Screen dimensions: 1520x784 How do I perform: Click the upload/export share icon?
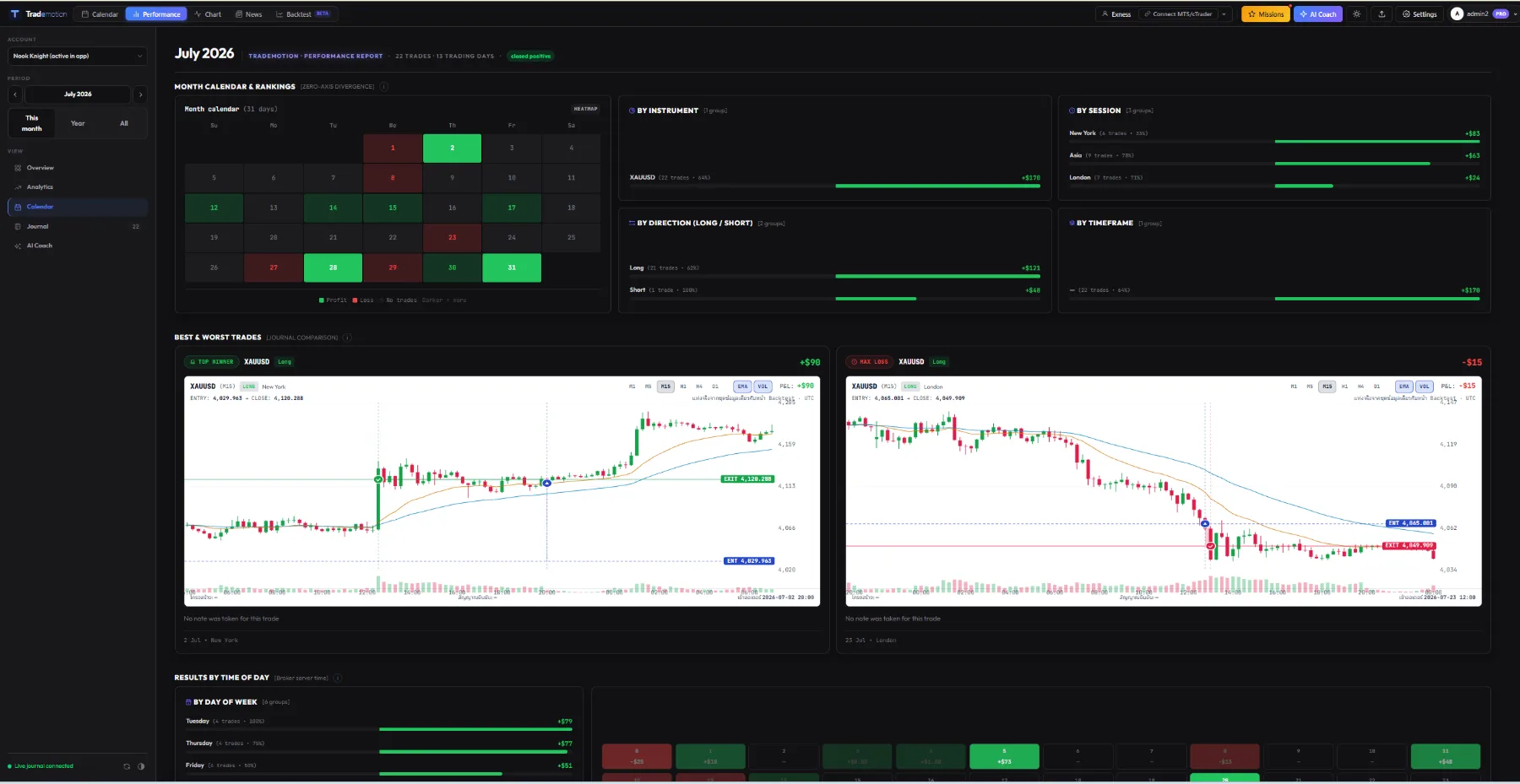tap(1382, 14)
